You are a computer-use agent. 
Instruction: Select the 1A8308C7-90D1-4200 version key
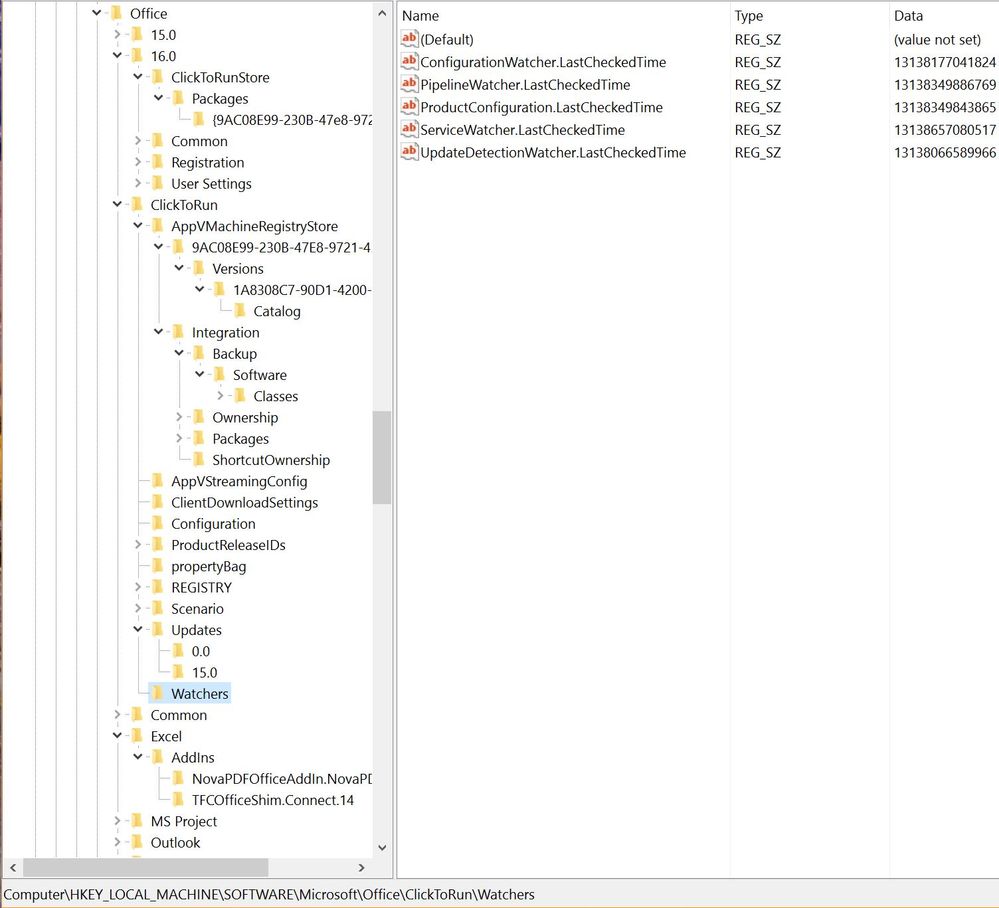pyautogui.click(x=301, y=290)
